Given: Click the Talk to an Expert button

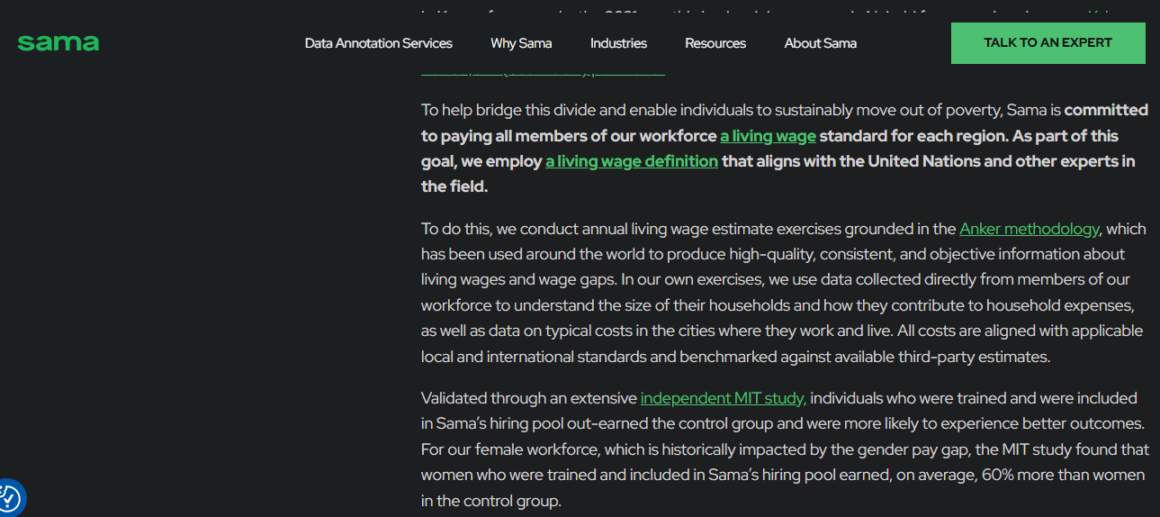Looking at the screenshot, I should tap(1048, 43).
